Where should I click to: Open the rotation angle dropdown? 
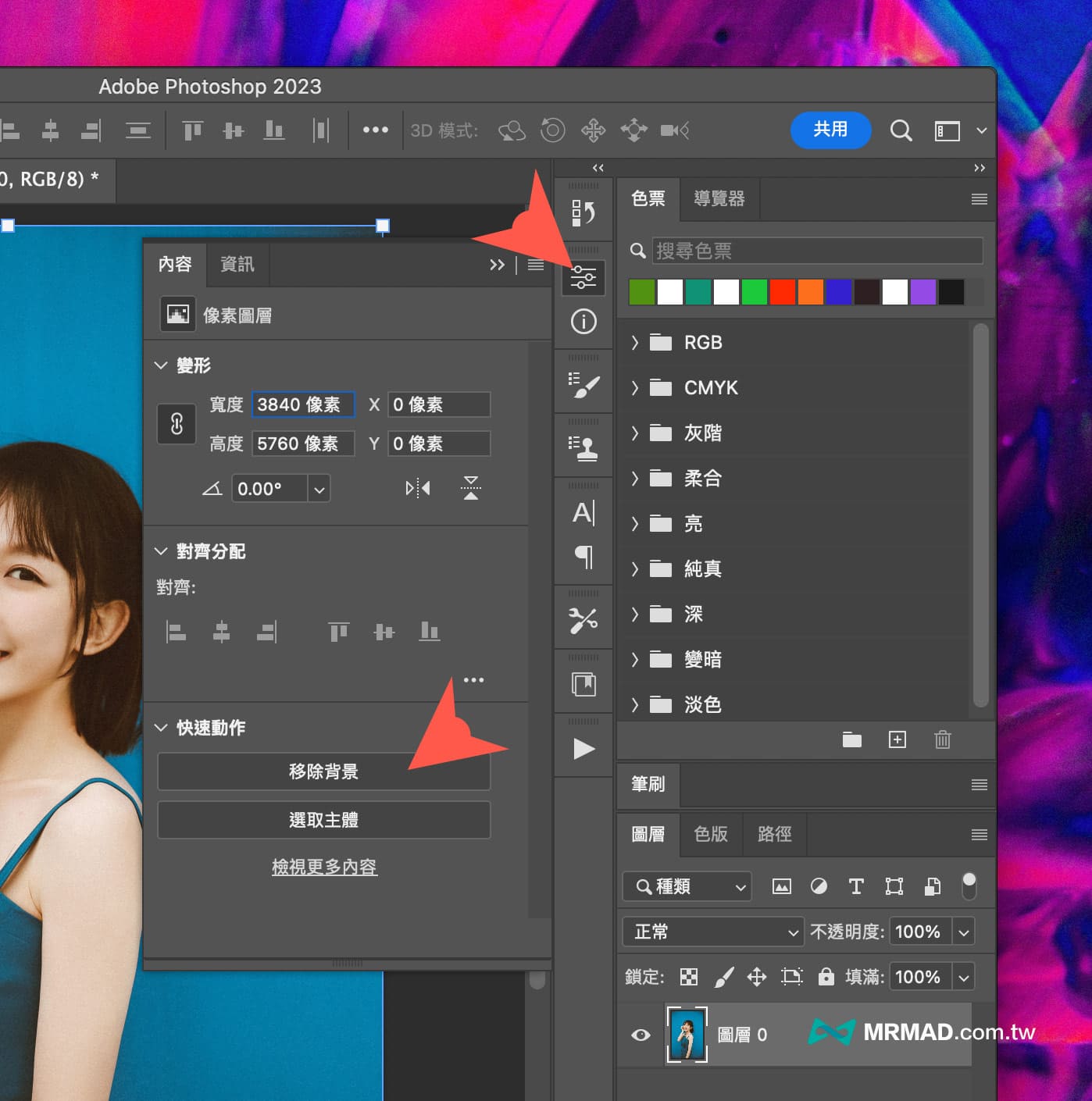[x=319, y=490]
